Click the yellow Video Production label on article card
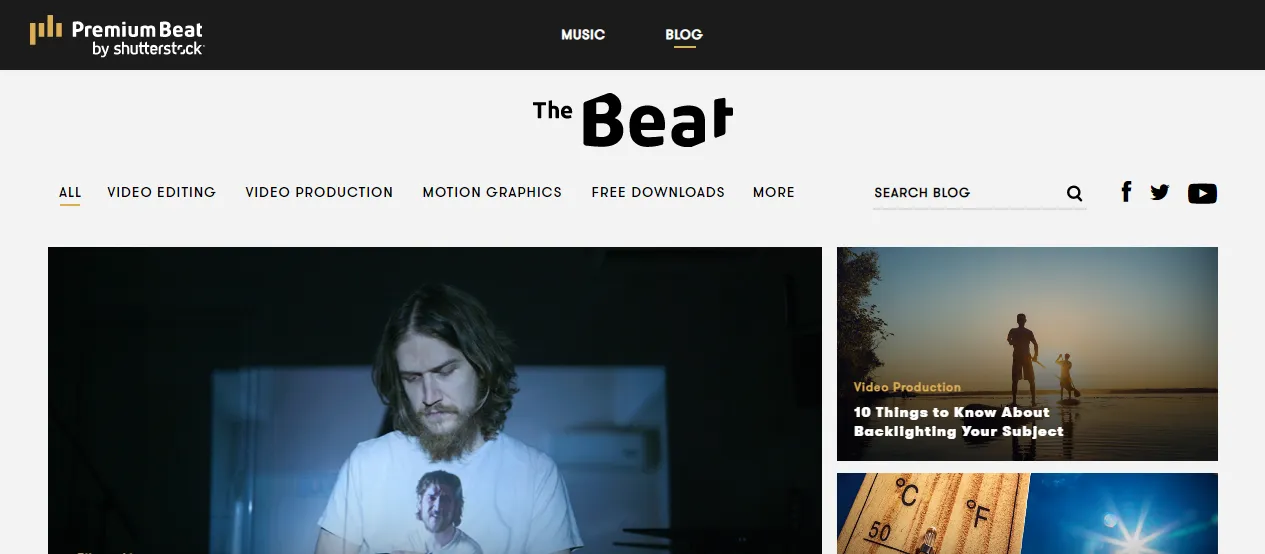Viewport: 1265px width, 554px height. click(907, 387)
